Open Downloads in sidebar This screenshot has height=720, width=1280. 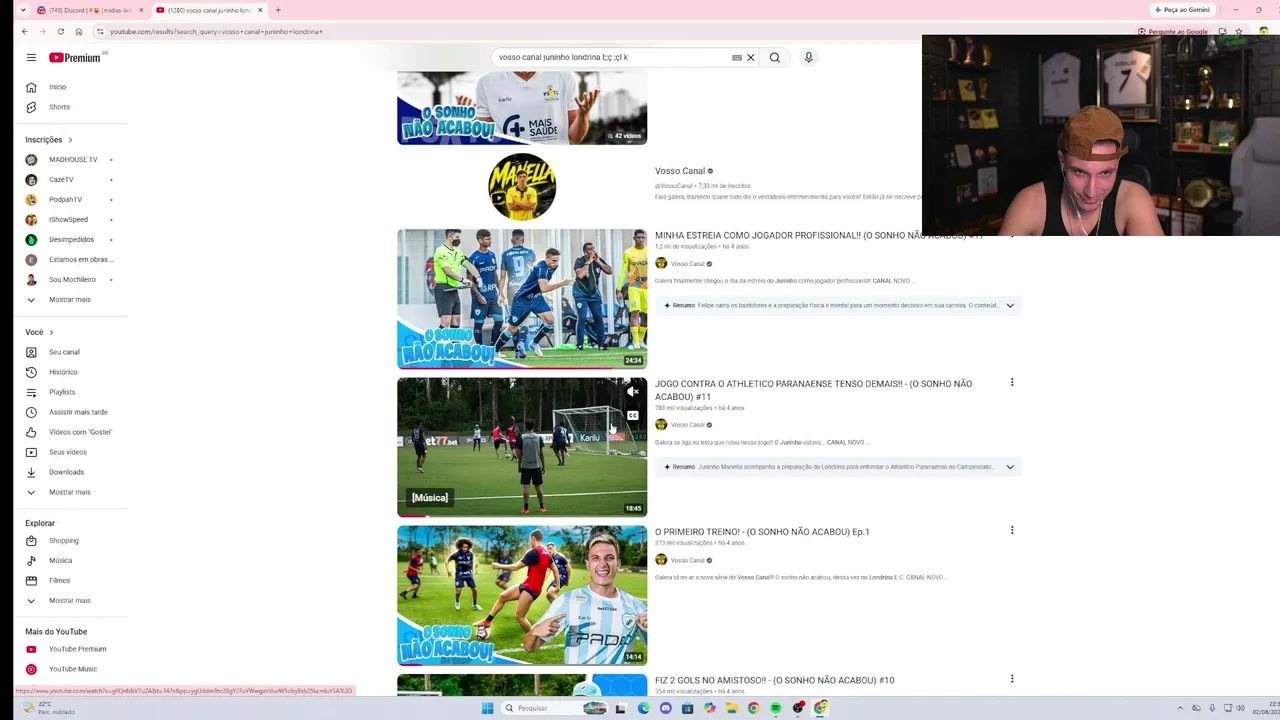[x=66, y=472]
